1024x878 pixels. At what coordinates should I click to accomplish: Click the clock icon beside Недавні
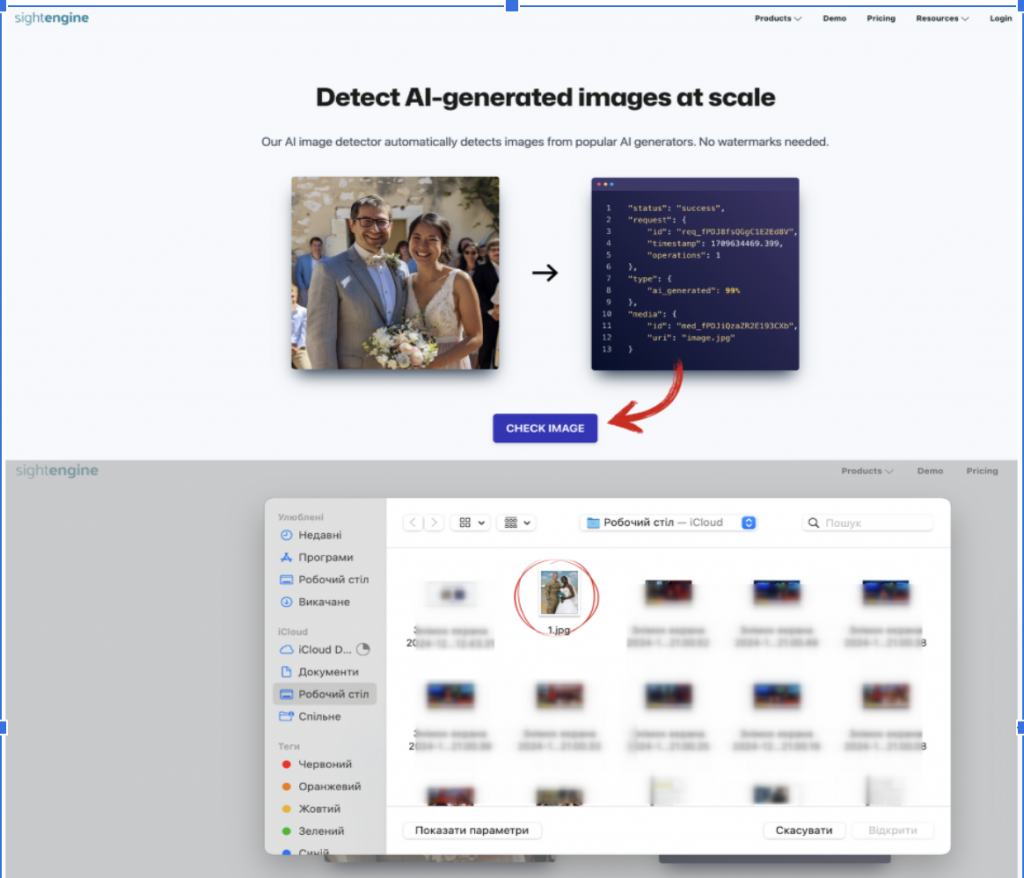(x=286, y=535)
